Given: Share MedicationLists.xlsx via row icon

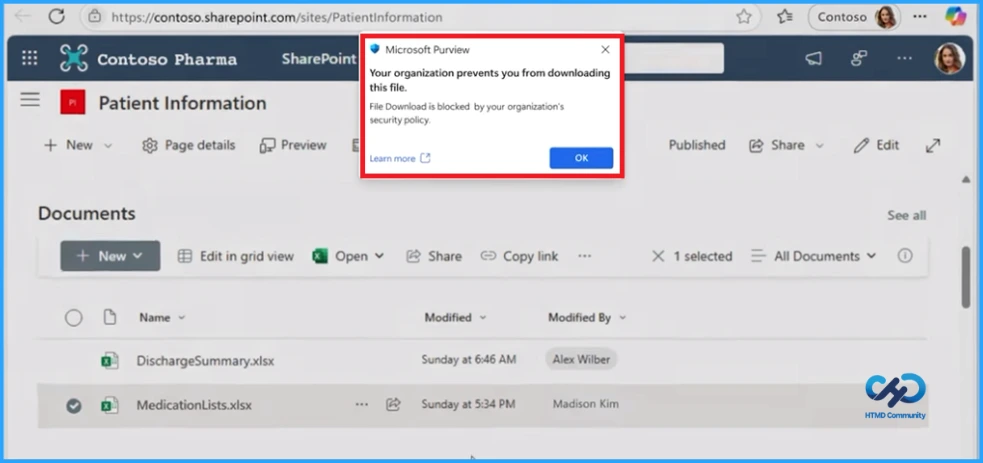Looking at the screenshot, I should (x=393, y=405).
